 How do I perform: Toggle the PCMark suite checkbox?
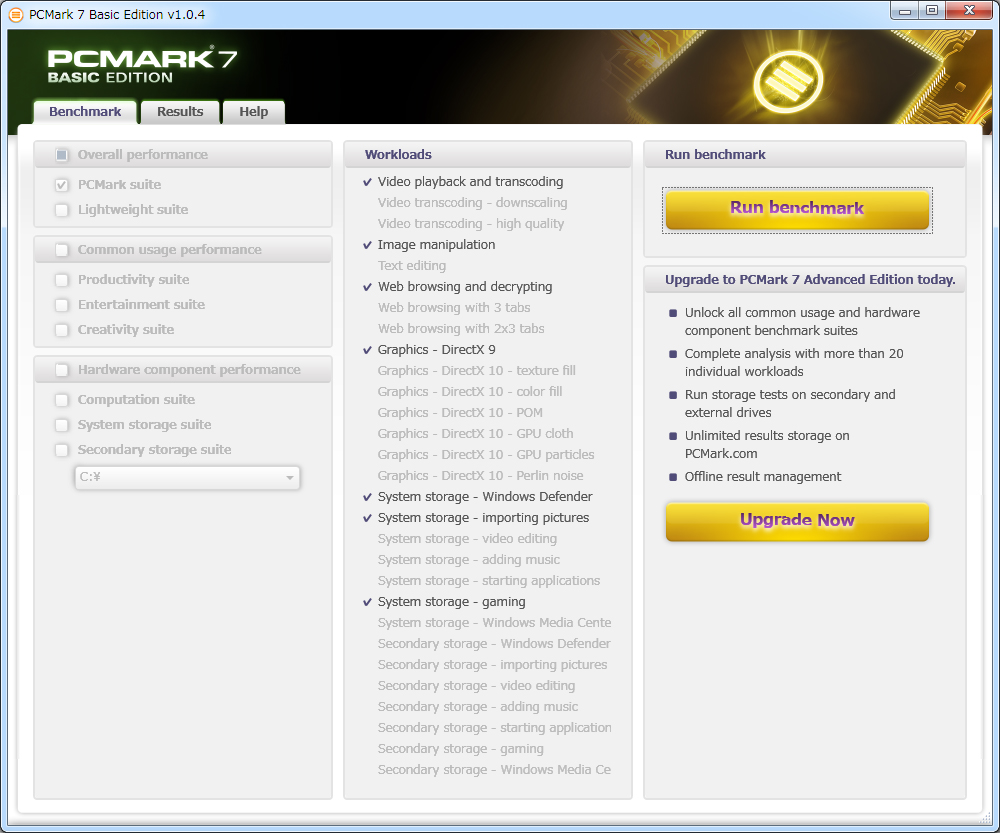pos(62,185)
